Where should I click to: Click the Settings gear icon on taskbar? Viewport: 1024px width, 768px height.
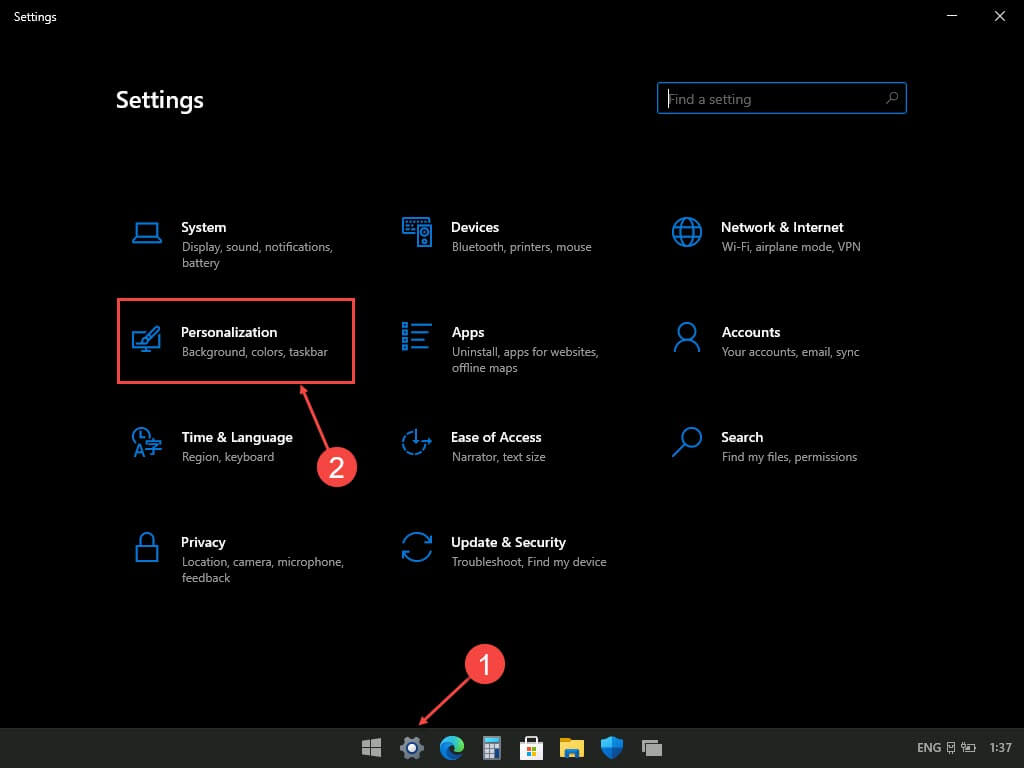pyautogui.click(x=411, y=748)
